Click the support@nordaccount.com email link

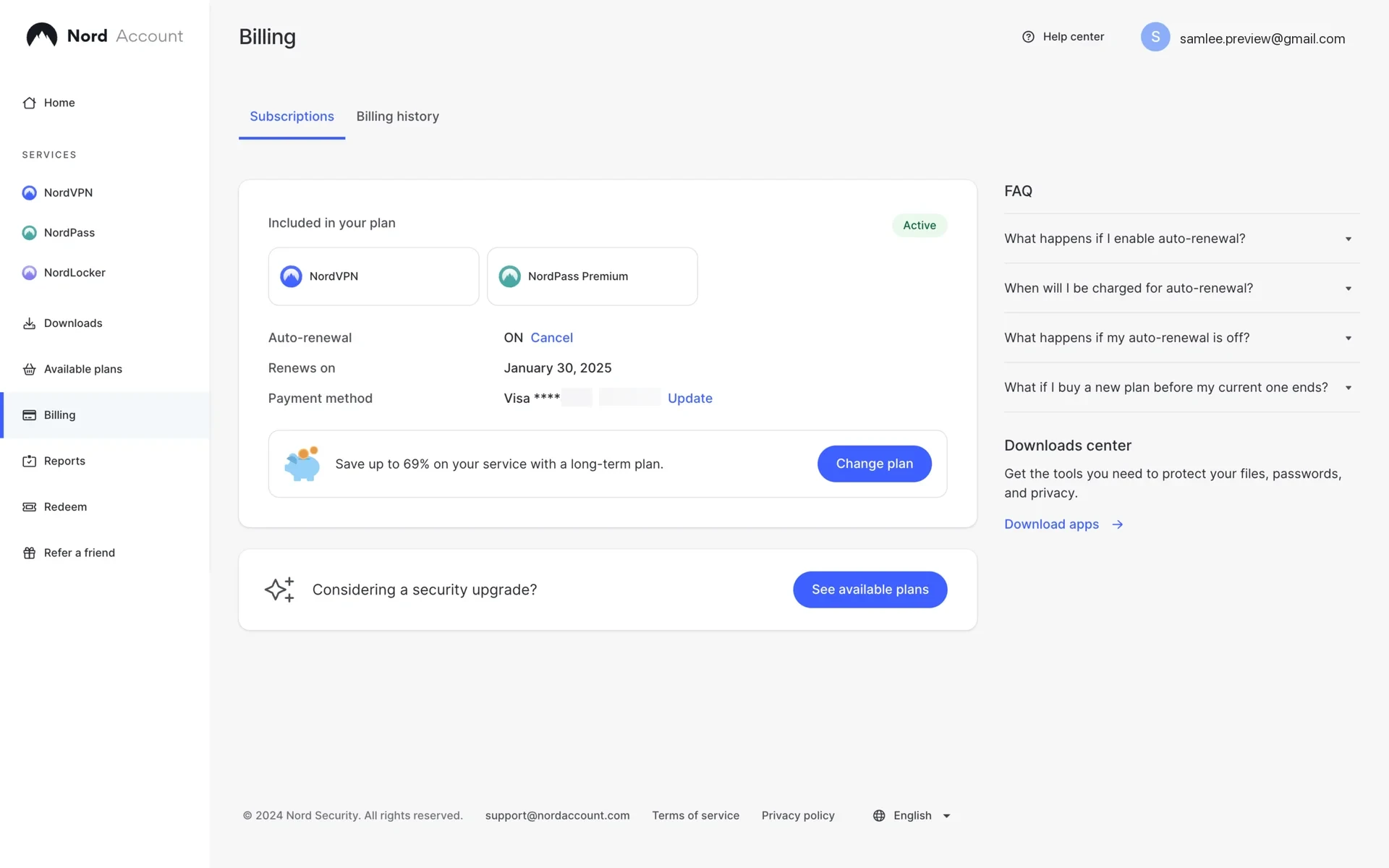coord(557,815)
